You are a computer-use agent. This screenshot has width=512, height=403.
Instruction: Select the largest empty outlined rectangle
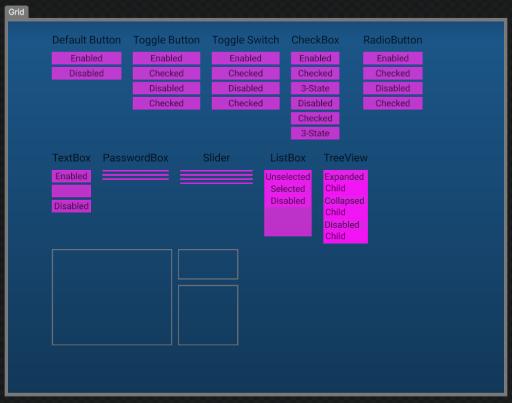[112, 297]
